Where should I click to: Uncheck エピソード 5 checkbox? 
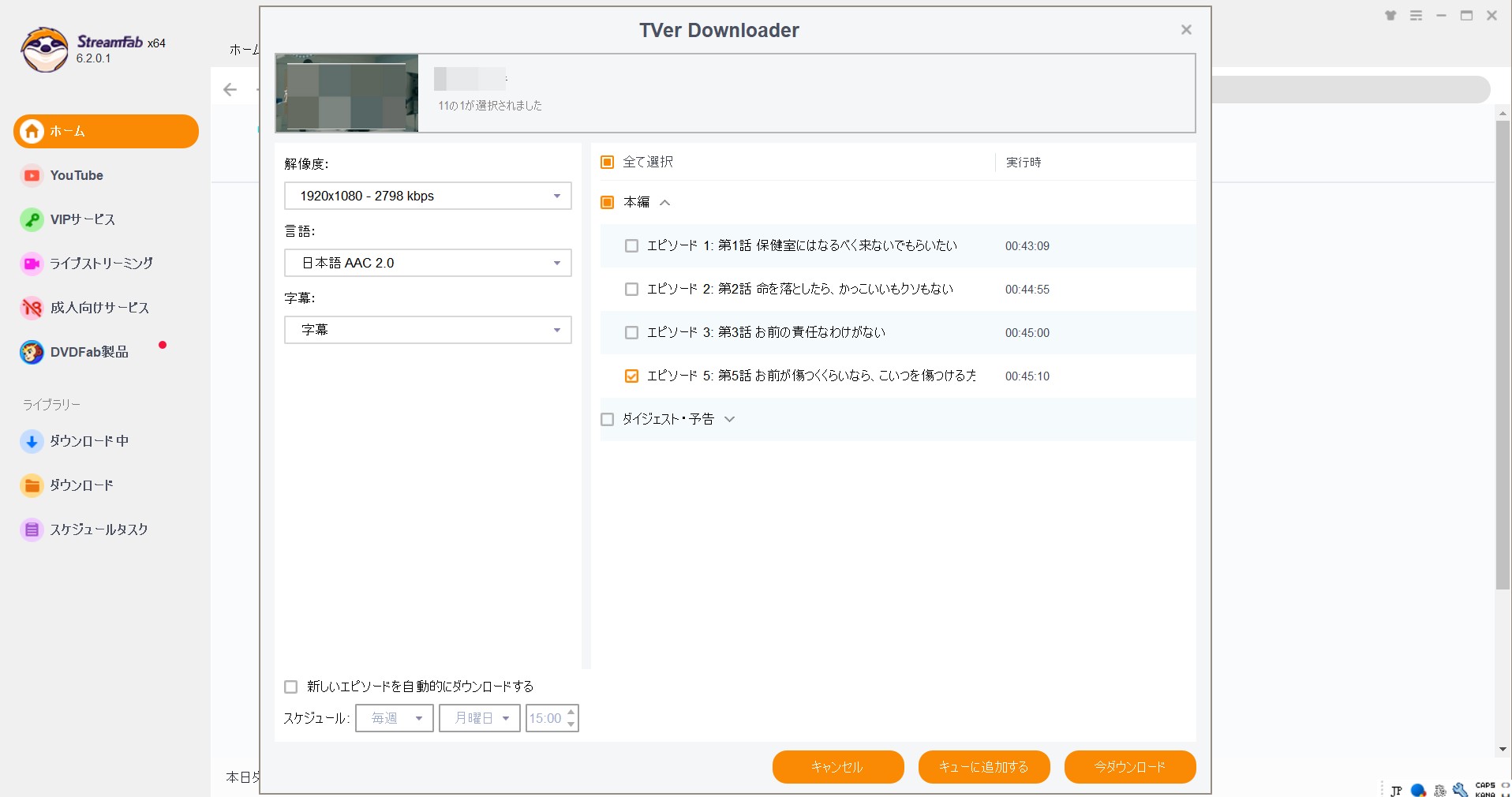click(x=631, y=376)
